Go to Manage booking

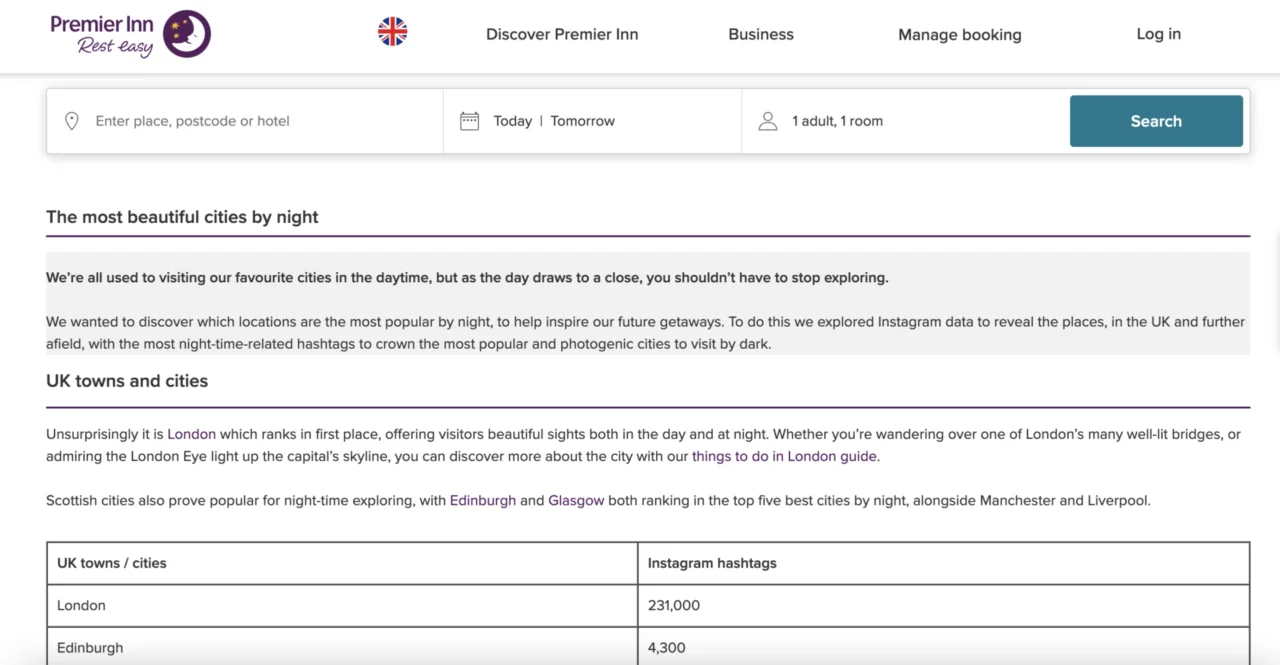tap(959, 35)
